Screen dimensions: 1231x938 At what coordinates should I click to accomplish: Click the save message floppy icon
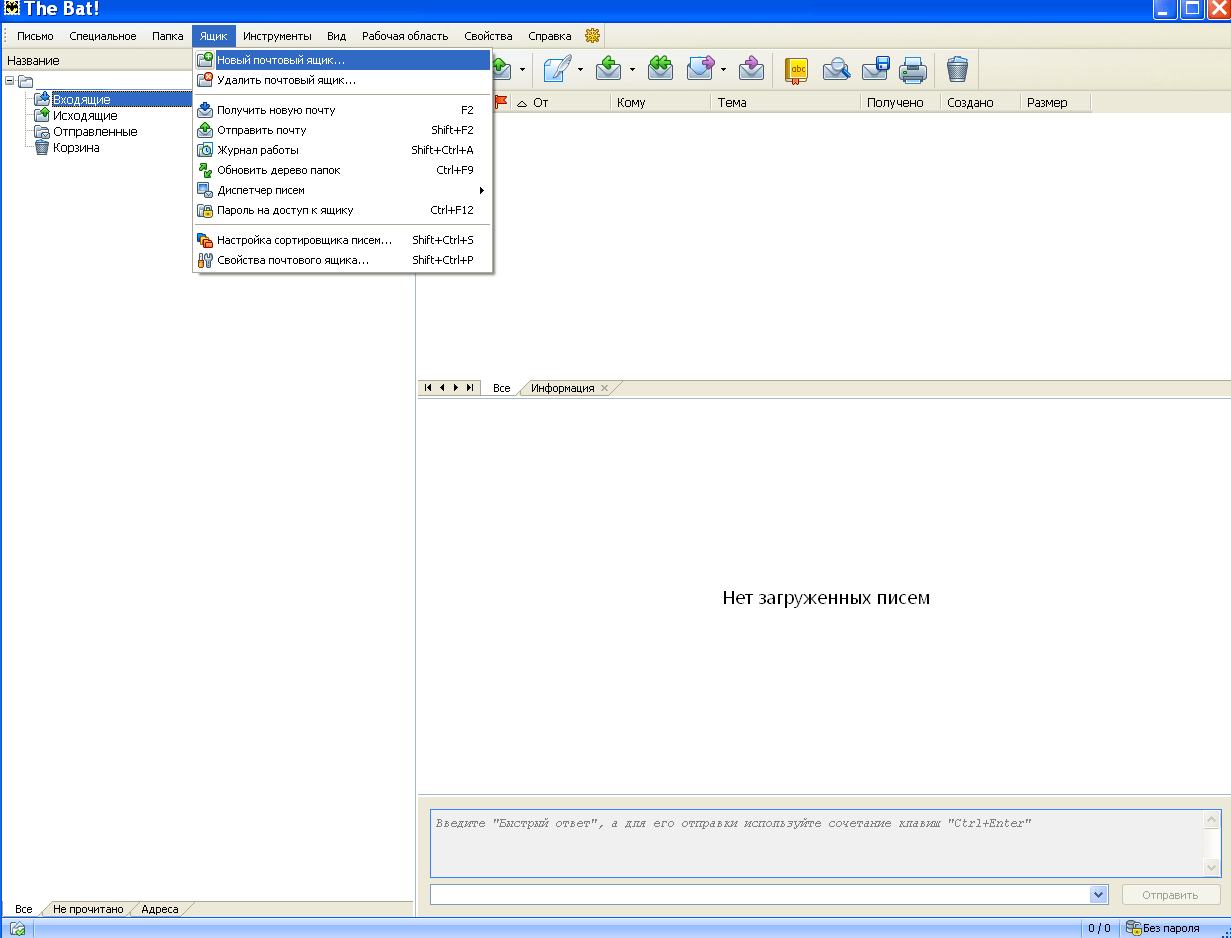875,69
